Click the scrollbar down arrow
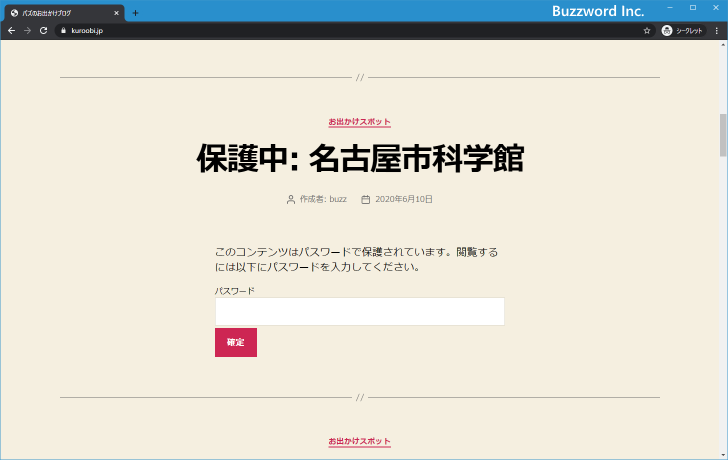This screenshot has width=728, height=460. point(723,455)
